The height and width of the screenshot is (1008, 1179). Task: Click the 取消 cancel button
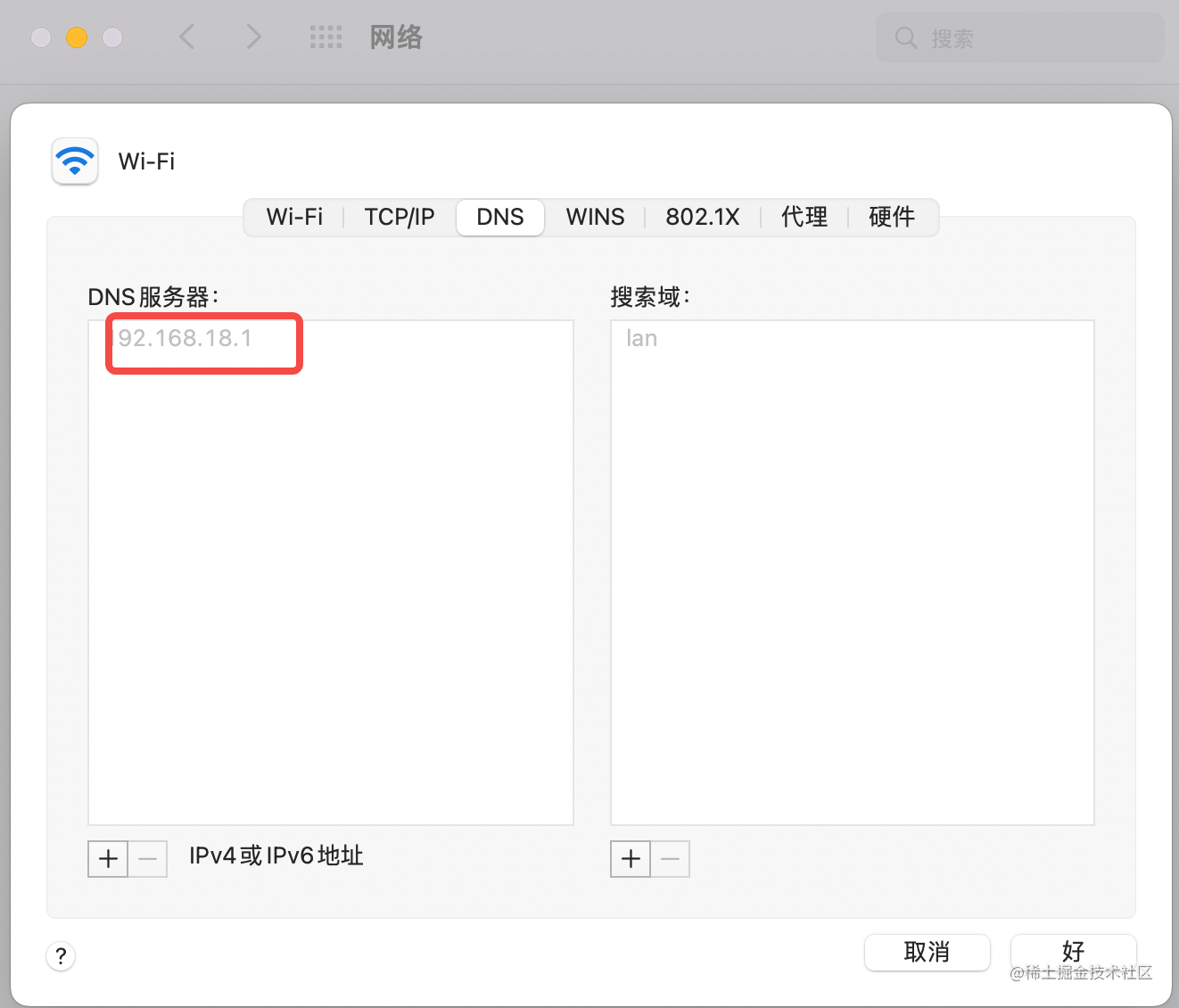(928, 952)
